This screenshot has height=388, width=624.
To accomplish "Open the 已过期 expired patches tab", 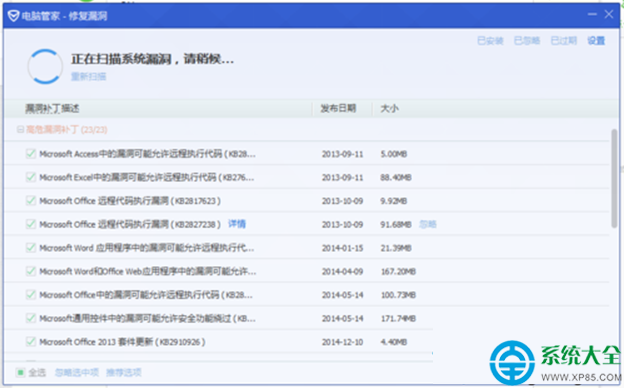I will pyautogui.click(x=564, y=41).
